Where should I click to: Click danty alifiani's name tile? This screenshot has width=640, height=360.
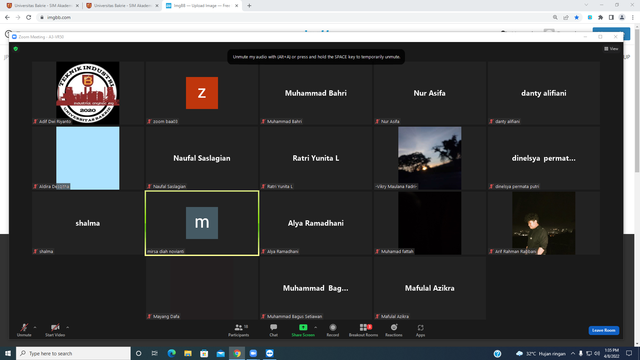[x=543, y=93]
